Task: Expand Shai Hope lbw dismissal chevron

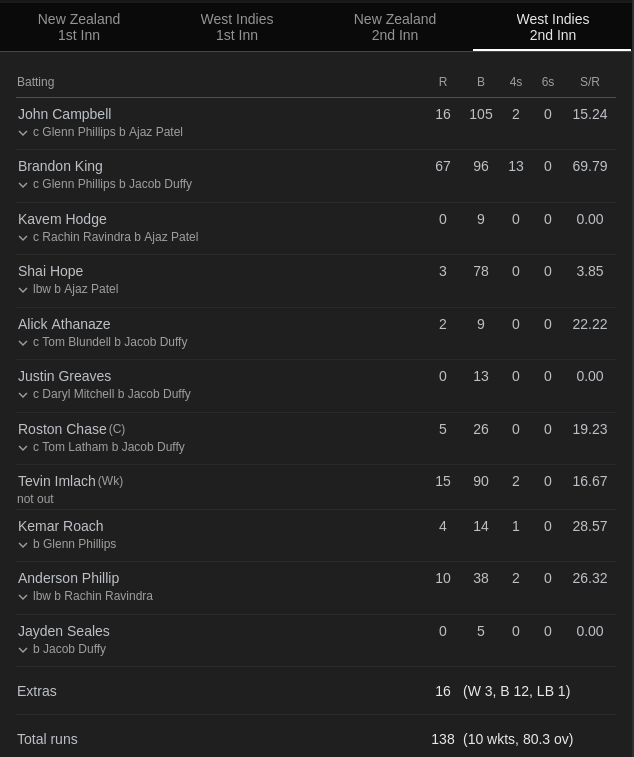Action: tap(23, 290)
